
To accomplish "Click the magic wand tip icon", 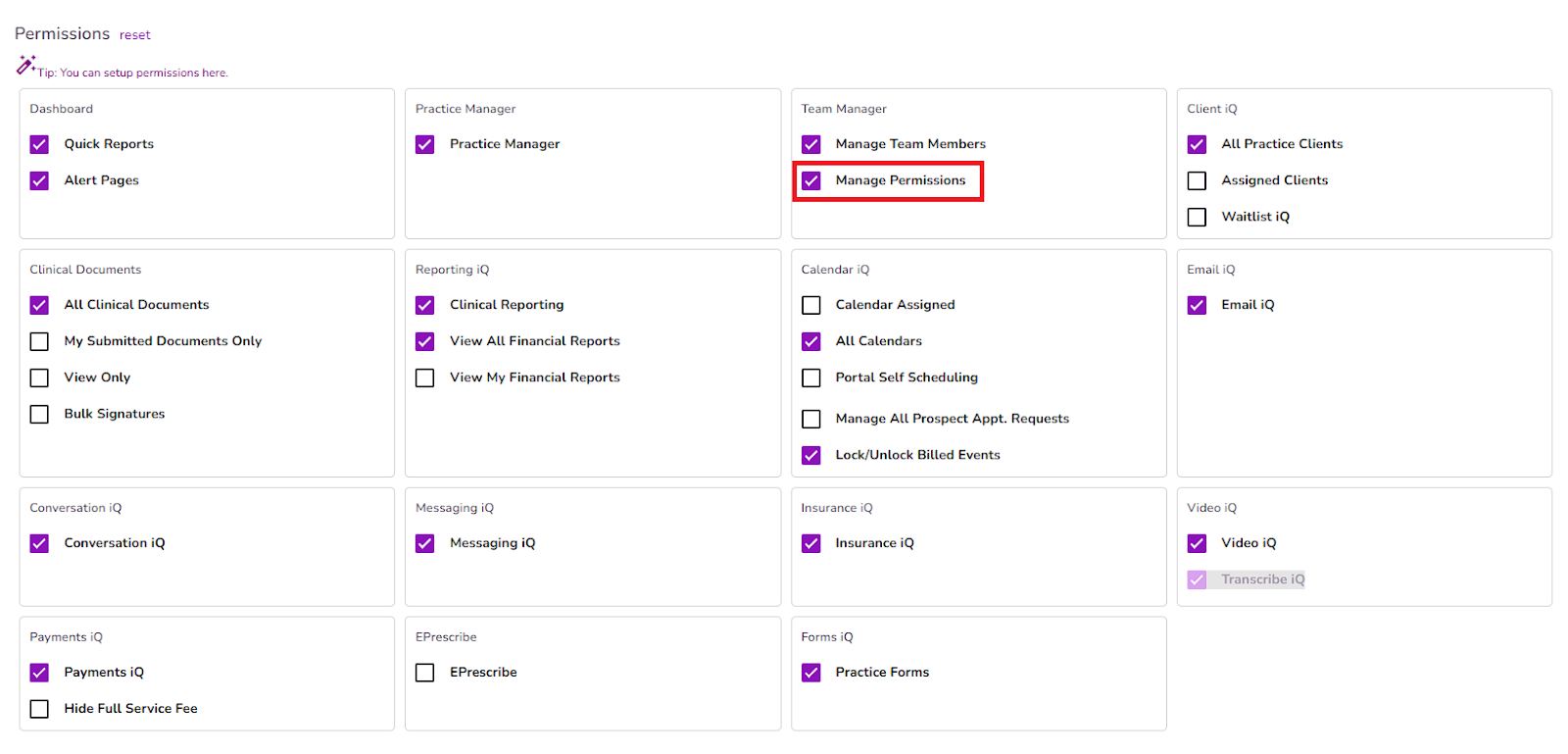I will coord(25,65).
